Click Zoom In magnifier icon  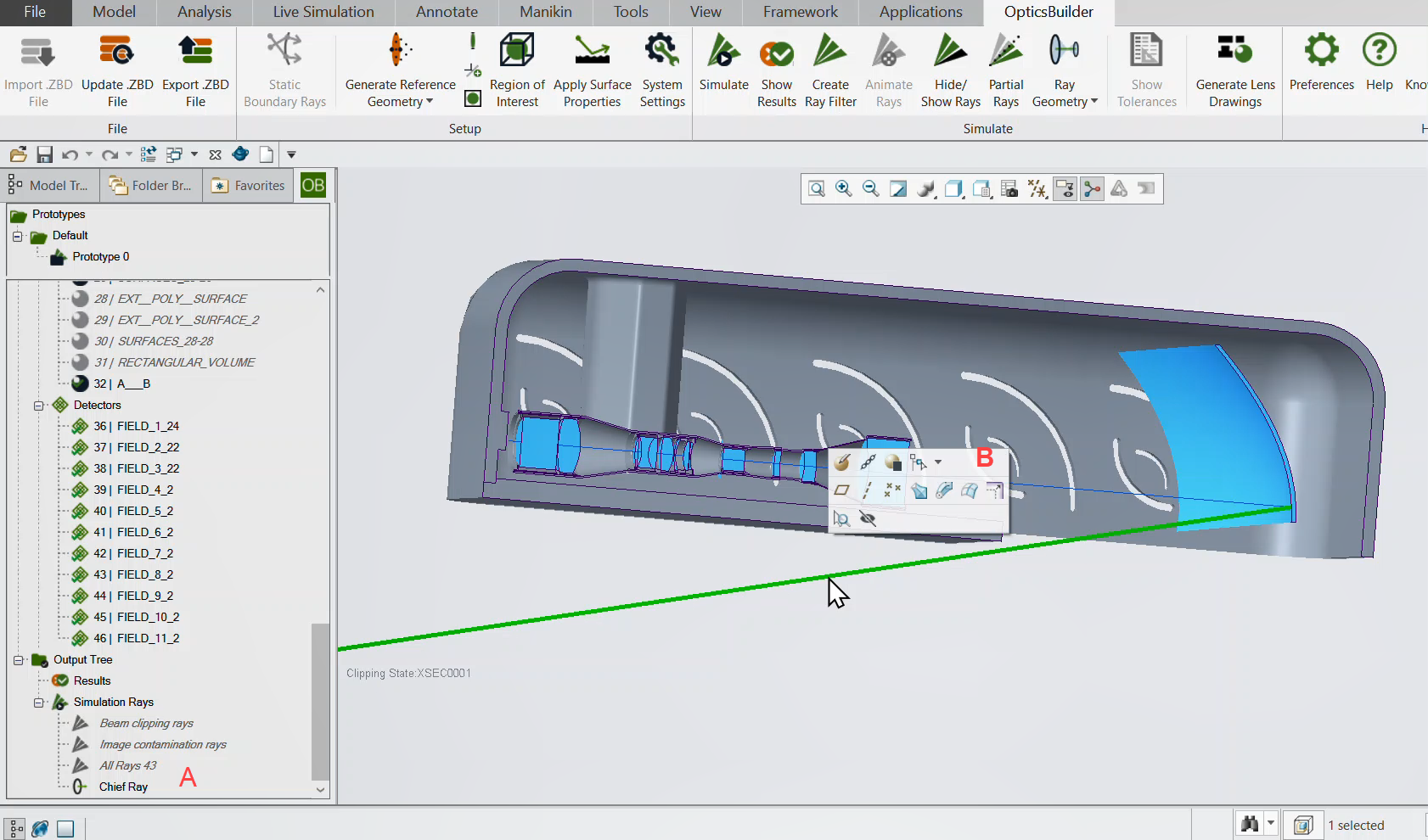click(844, 188)
